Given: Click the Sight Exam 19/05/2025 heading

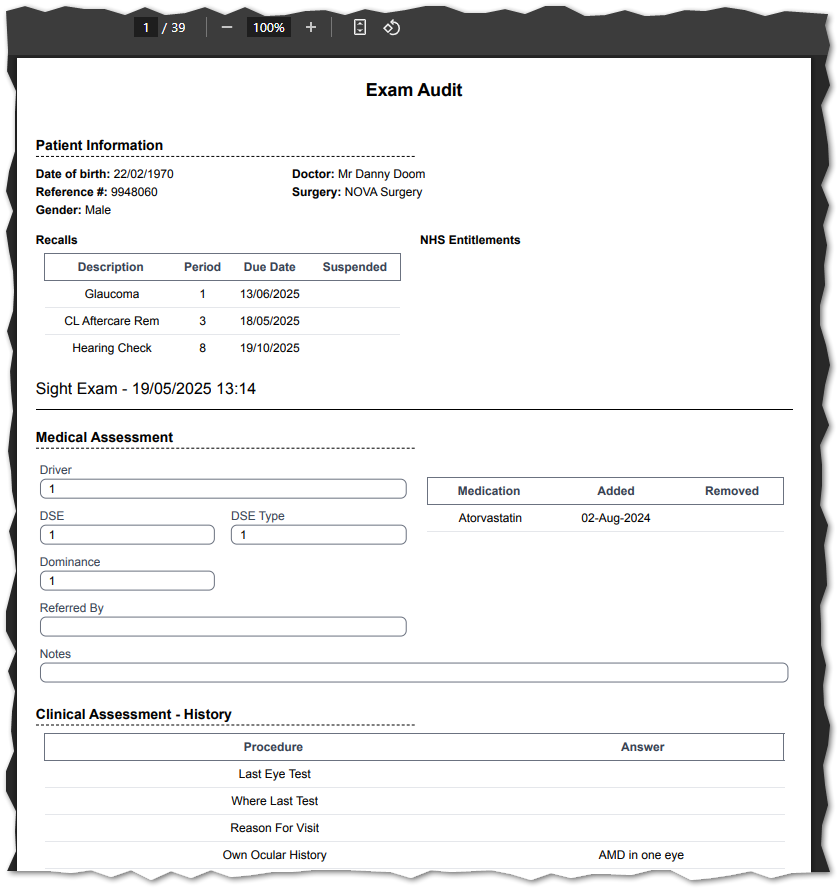Looking at the screenshot, I should point(146,389).
